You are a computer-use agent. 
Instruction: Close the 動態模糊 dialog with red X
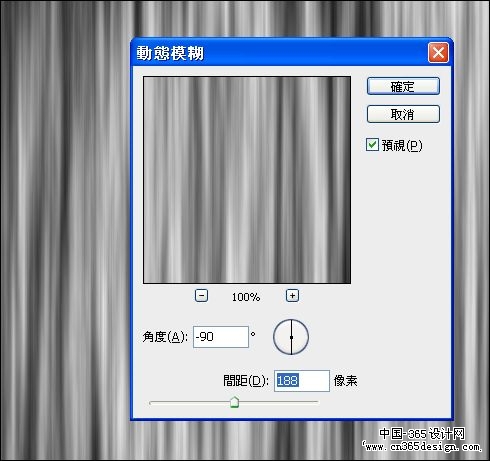(x=438, y=52)
